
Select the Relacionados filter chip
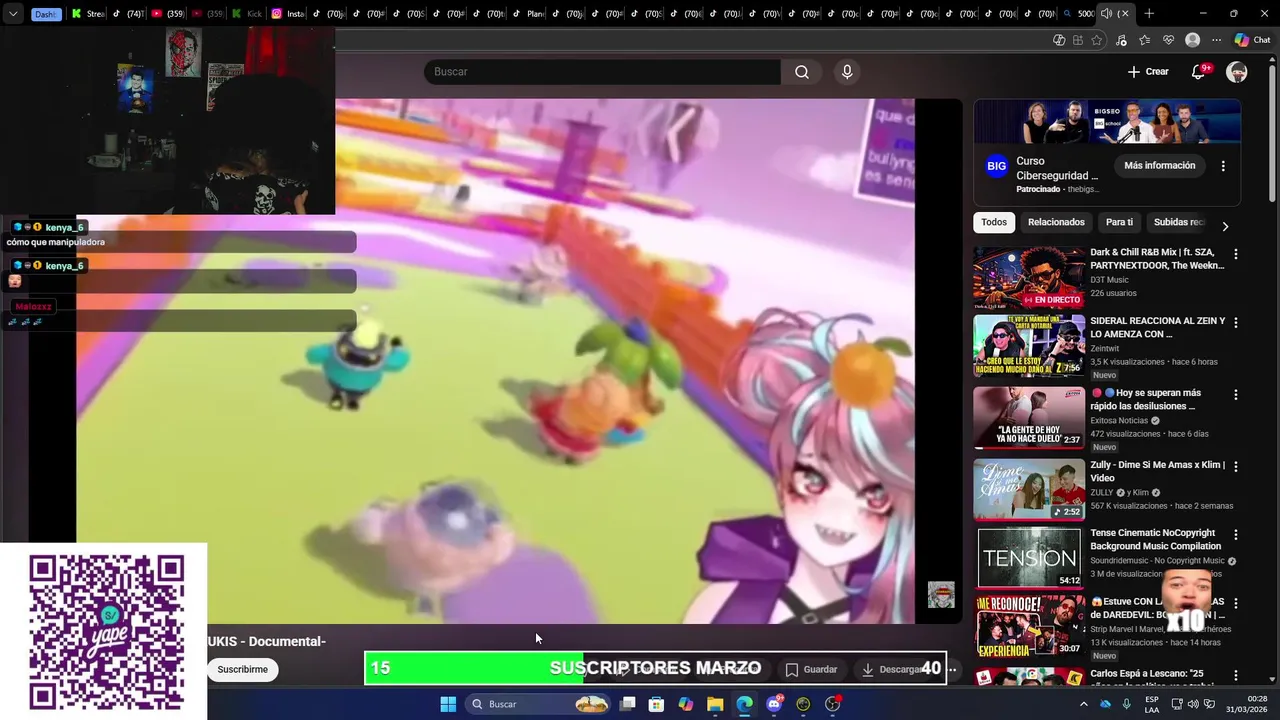tap(1056, 222)
